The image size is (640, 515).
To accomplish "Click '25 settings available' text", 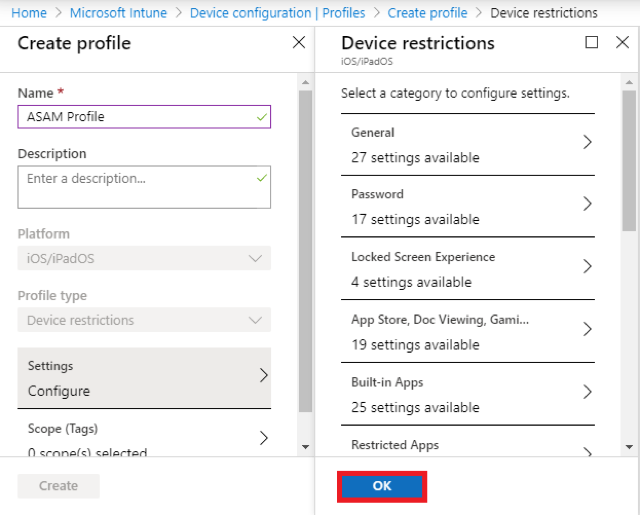I will point(415,407).
